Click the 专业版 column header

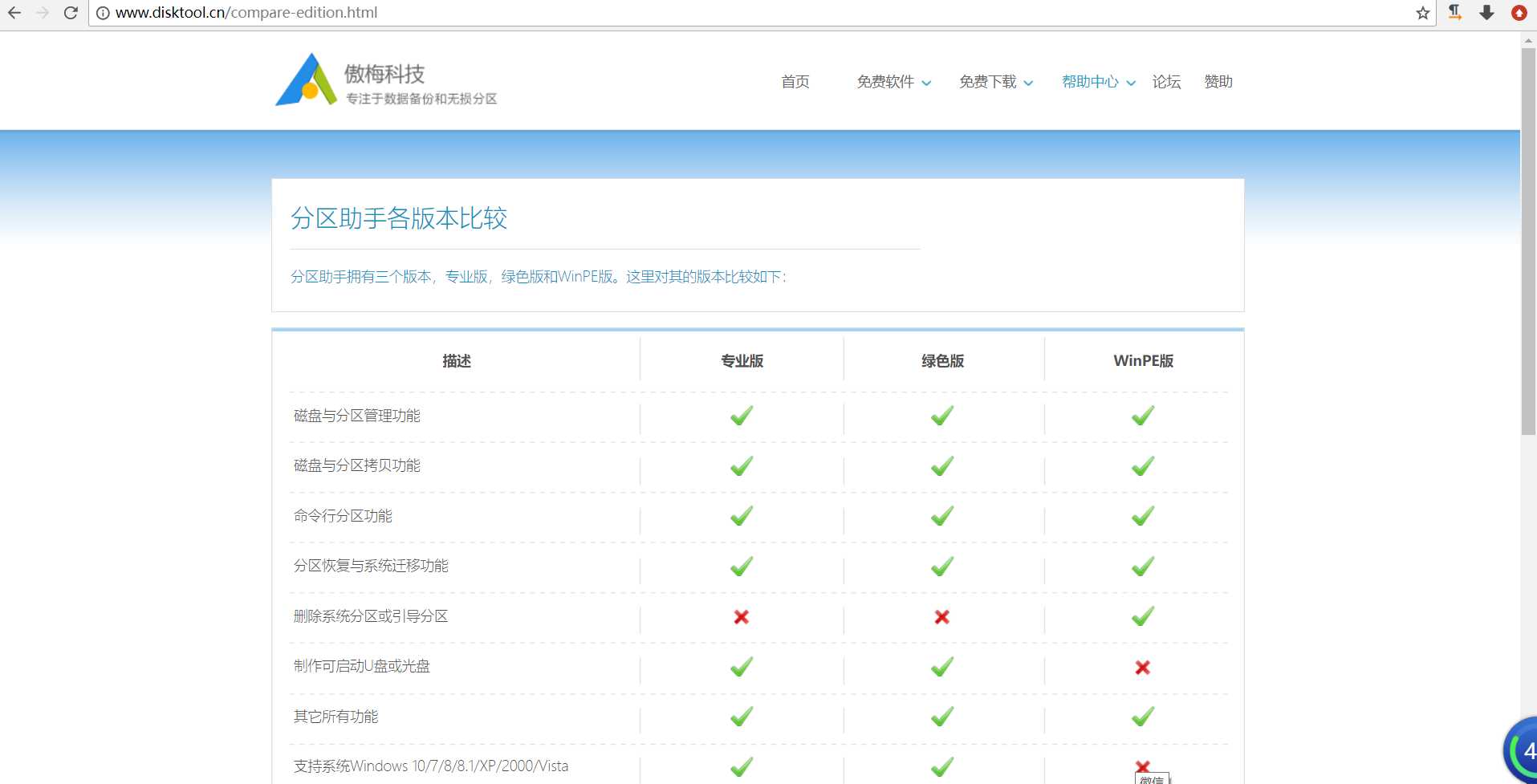tap(742, 361)
